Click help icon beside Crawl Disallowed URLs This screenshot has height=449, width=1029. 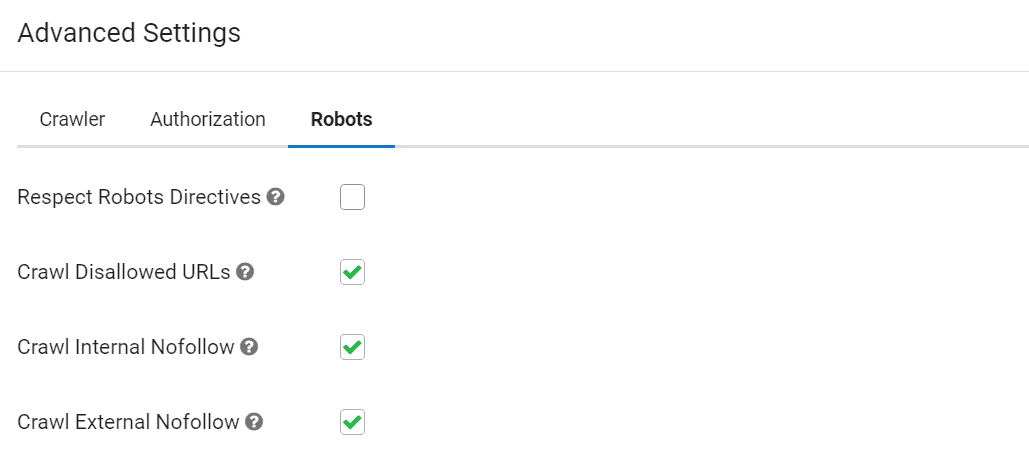click(245, 272)
